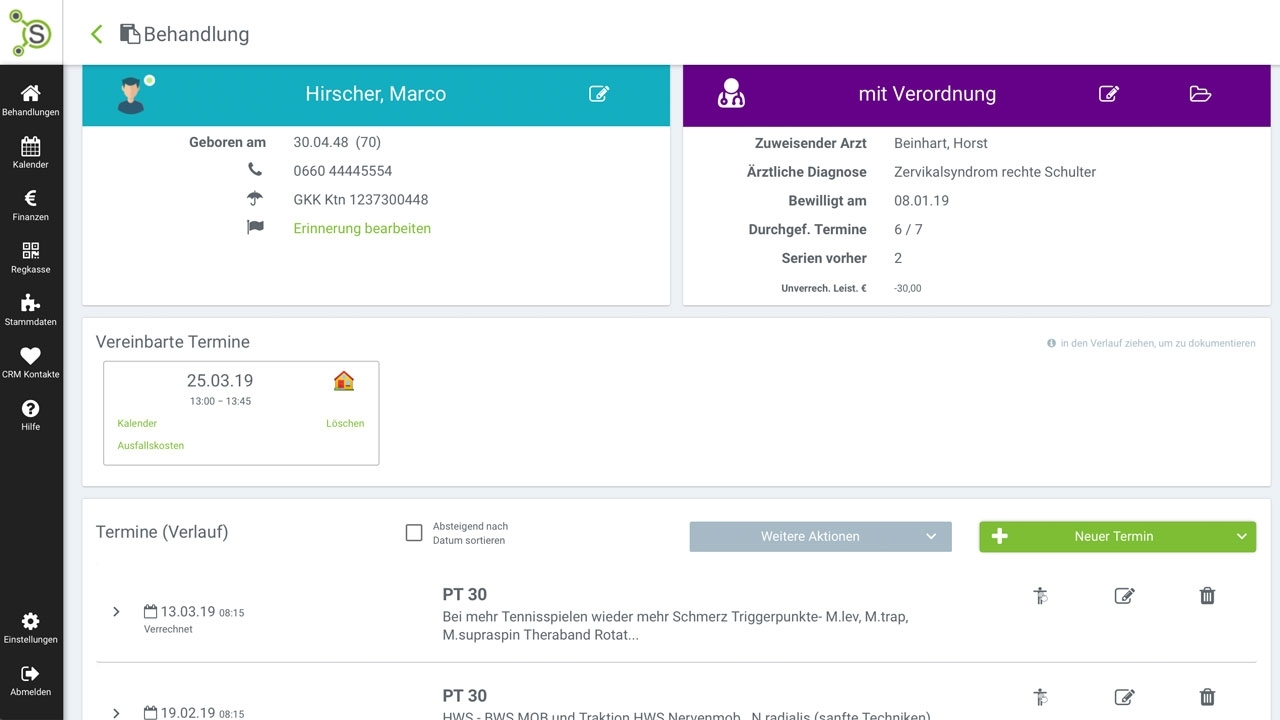Open the Weitere Aktionen dropdown
This screenshot has width=1280, height=720.
[820, 536]
